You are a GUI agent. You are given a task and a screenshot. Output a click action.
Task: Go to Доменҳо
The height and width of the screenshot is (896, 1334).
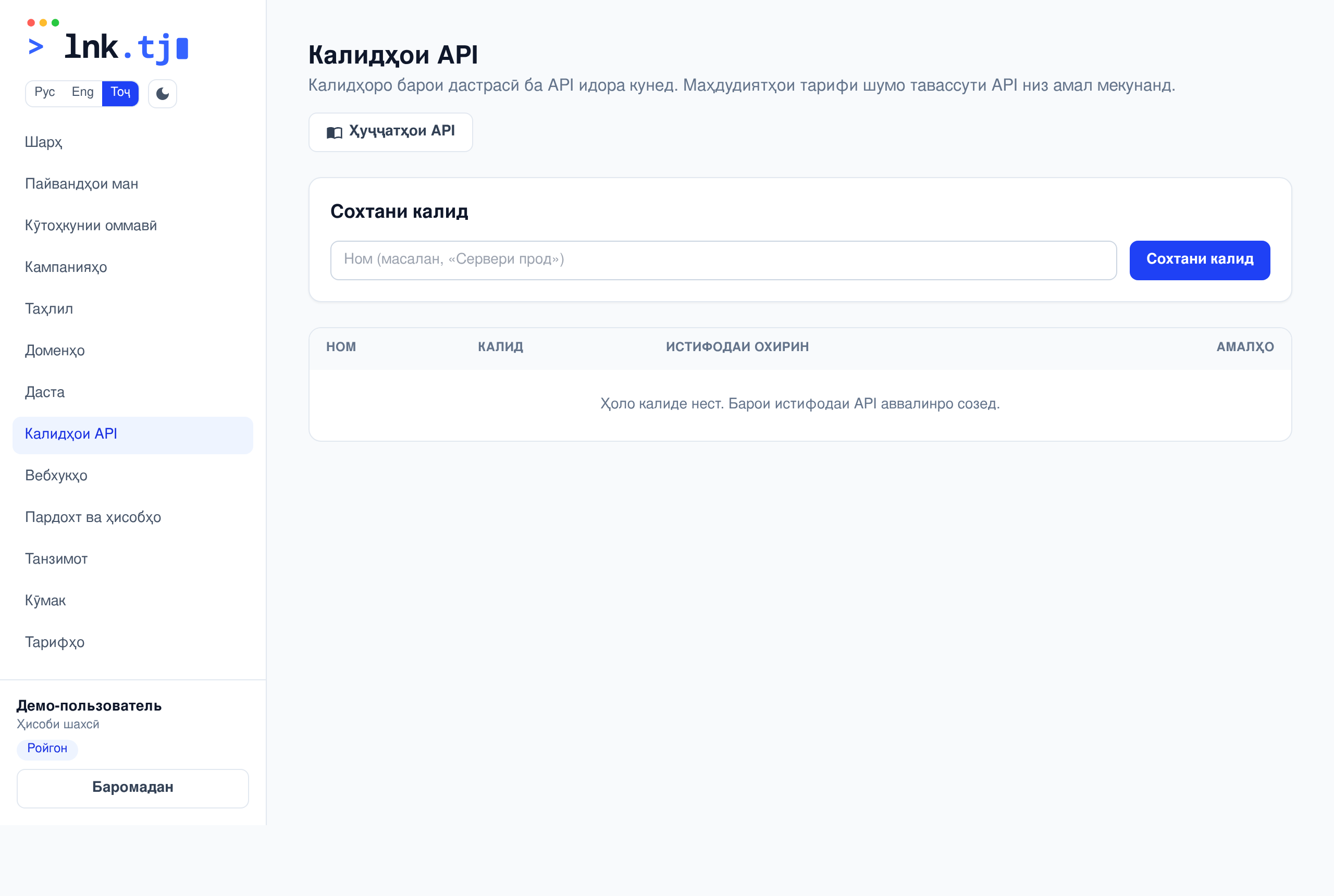(x=132, y=351)
